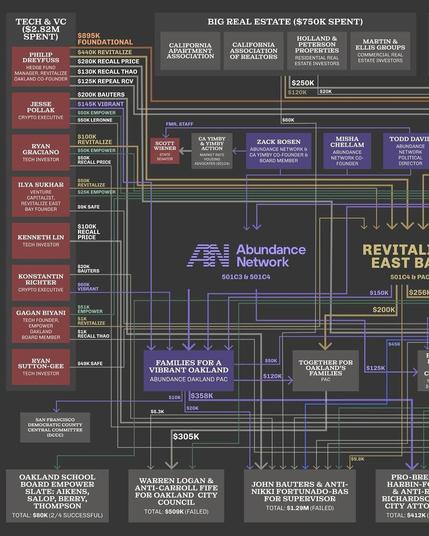
Task: Select the "$305K" amount label
Action: tap(186, 437)
